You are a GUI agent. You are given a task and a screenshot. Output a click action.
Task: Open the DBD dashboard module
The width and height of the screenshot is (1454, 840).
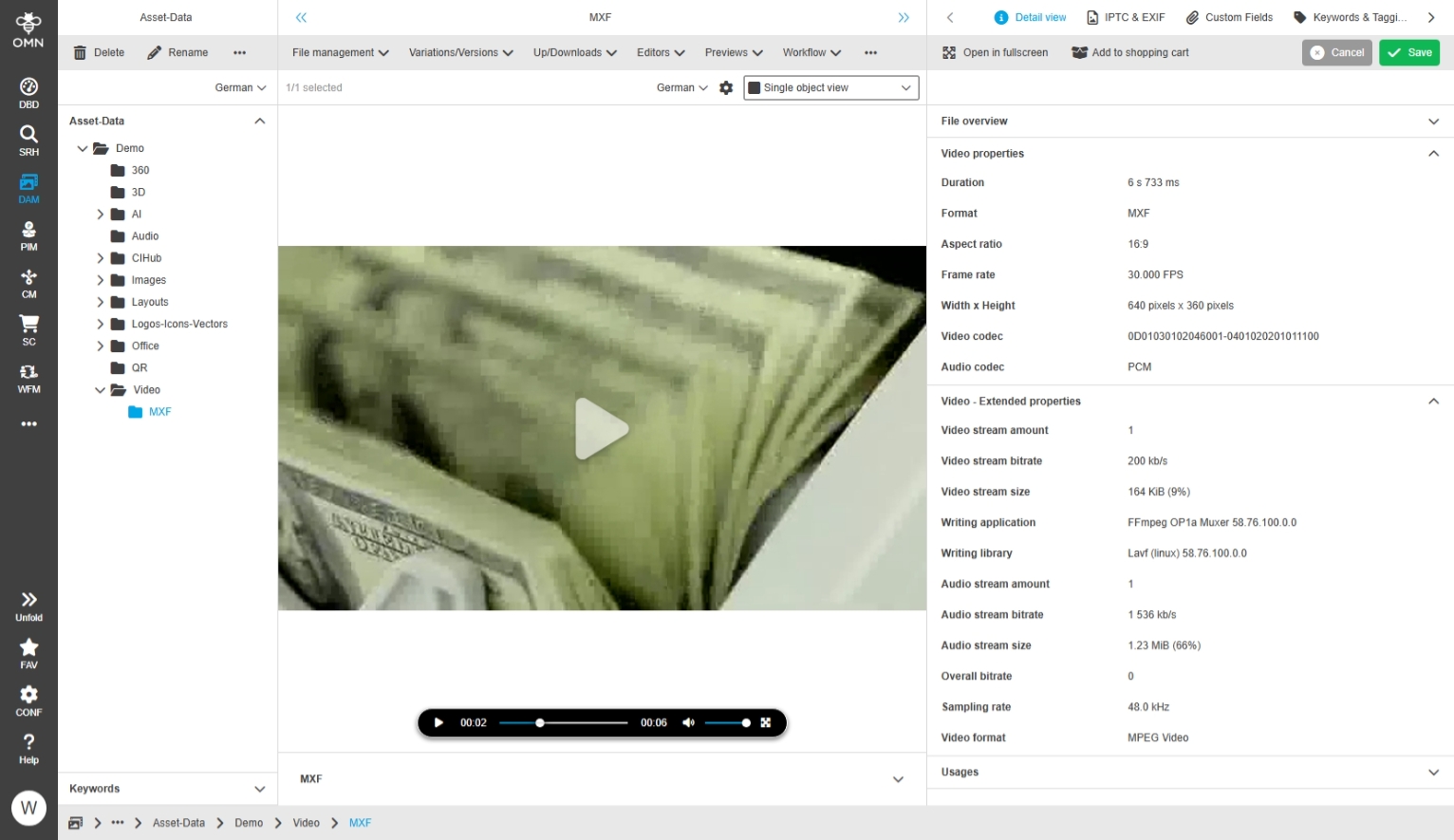28,93
